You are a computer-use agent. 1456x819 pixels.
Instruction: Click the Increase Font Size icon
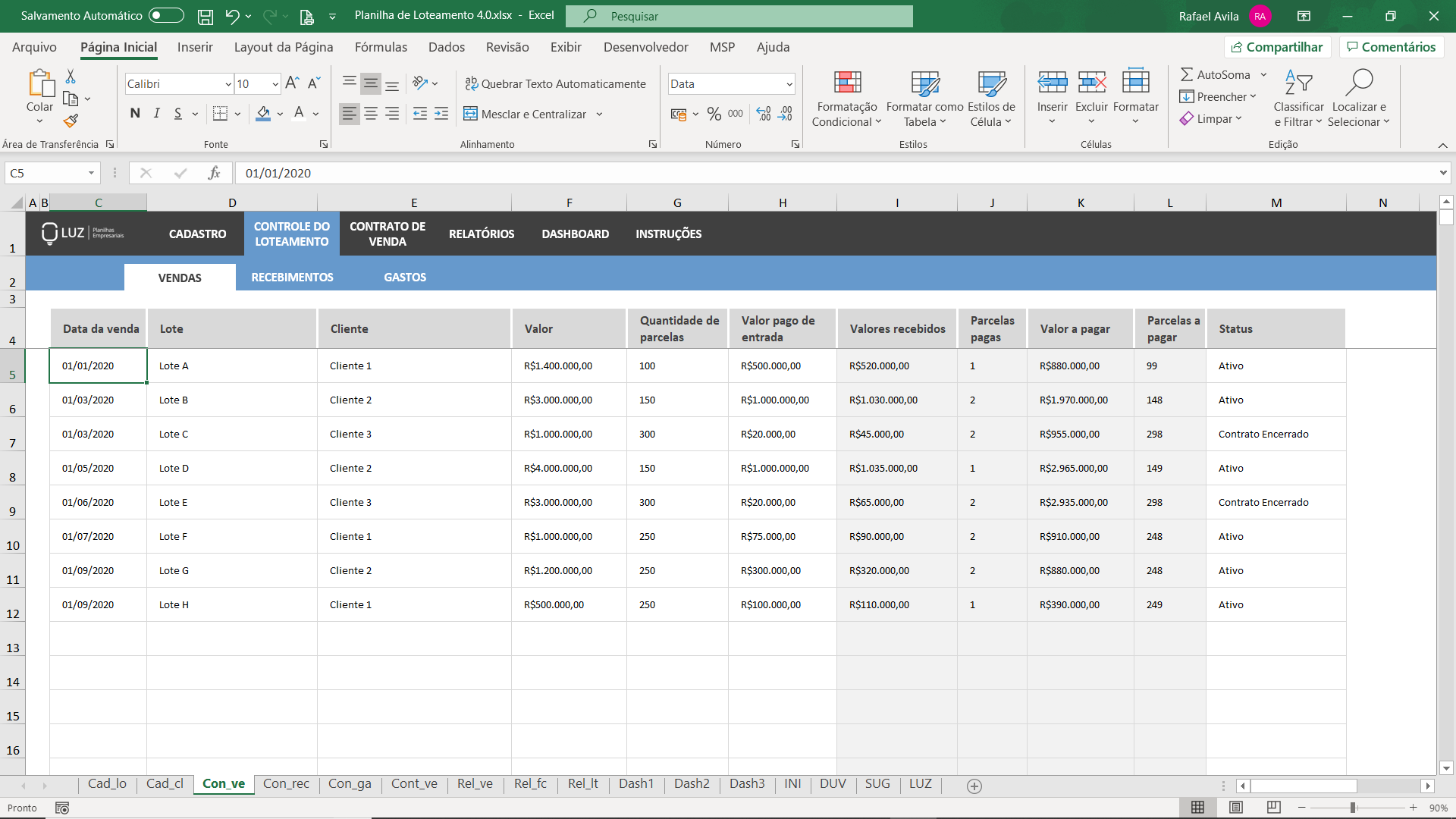click(x=292, y=83)
